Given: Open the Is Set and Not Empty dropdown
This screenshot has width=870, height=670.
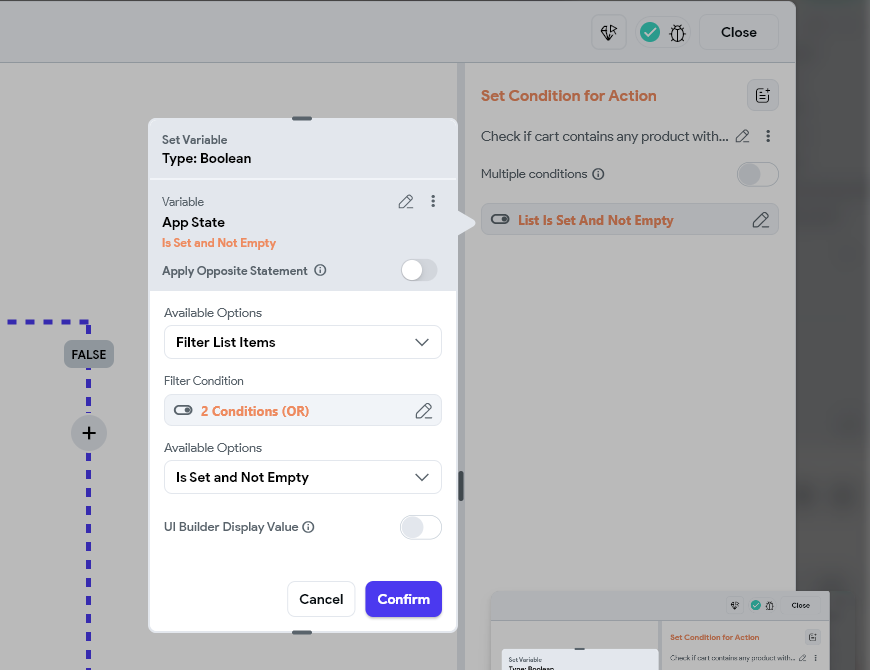Looking at the screenshot, I should [x=302, y=477].
